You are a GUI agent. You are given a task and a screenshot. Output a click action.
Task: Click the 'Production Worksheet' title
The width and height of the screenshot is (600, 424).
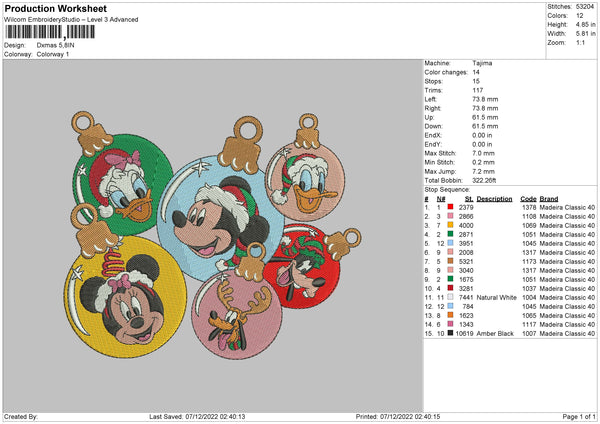pyautogui.click(x=55, y=8)
